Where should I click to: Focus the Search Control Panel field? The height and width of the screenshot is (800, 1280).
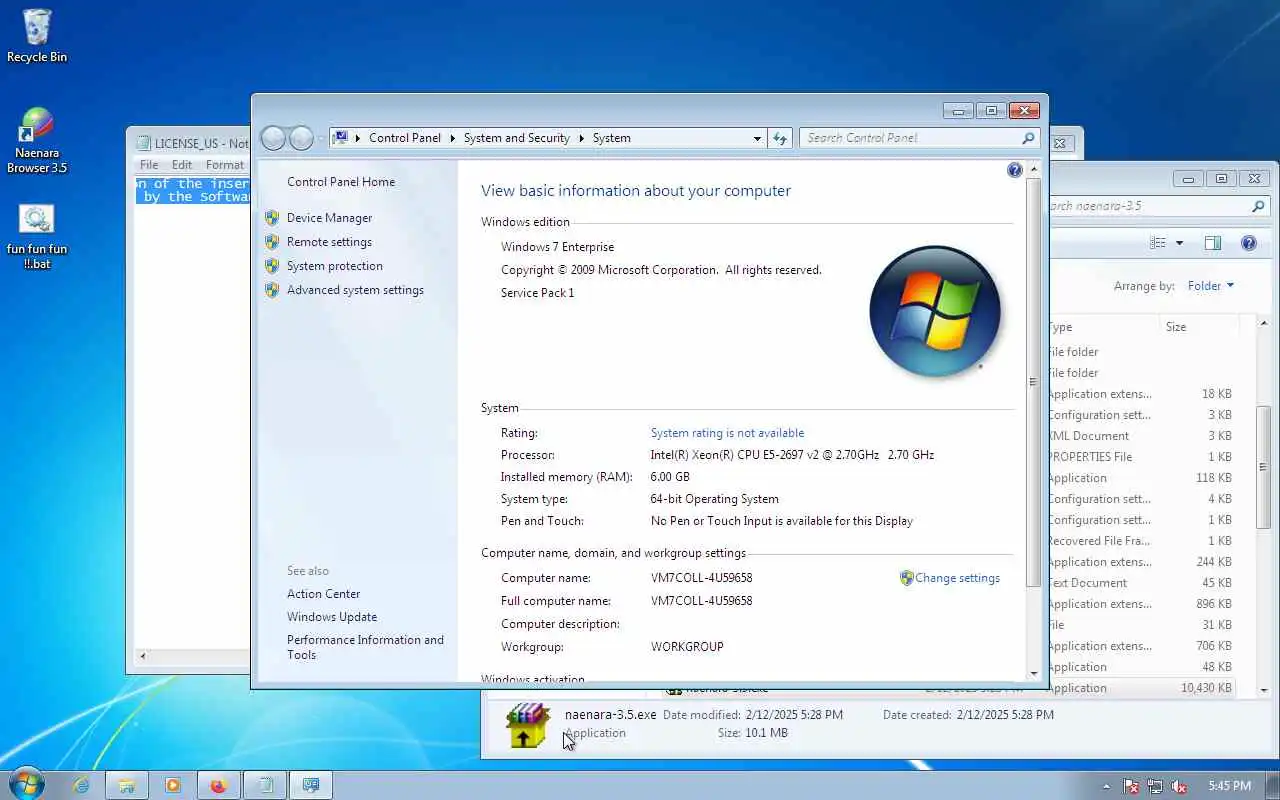click(x=910, y=138)
